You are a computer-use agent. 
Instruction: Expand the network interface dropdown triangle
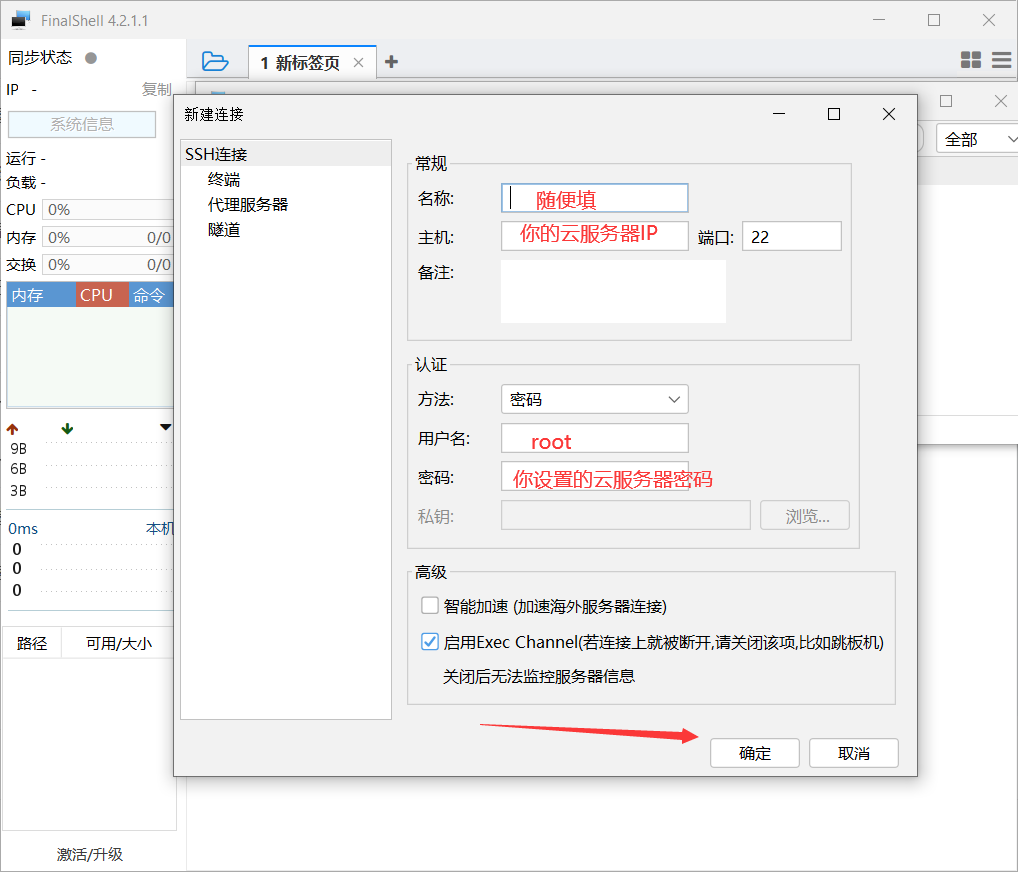pos(166,427)
